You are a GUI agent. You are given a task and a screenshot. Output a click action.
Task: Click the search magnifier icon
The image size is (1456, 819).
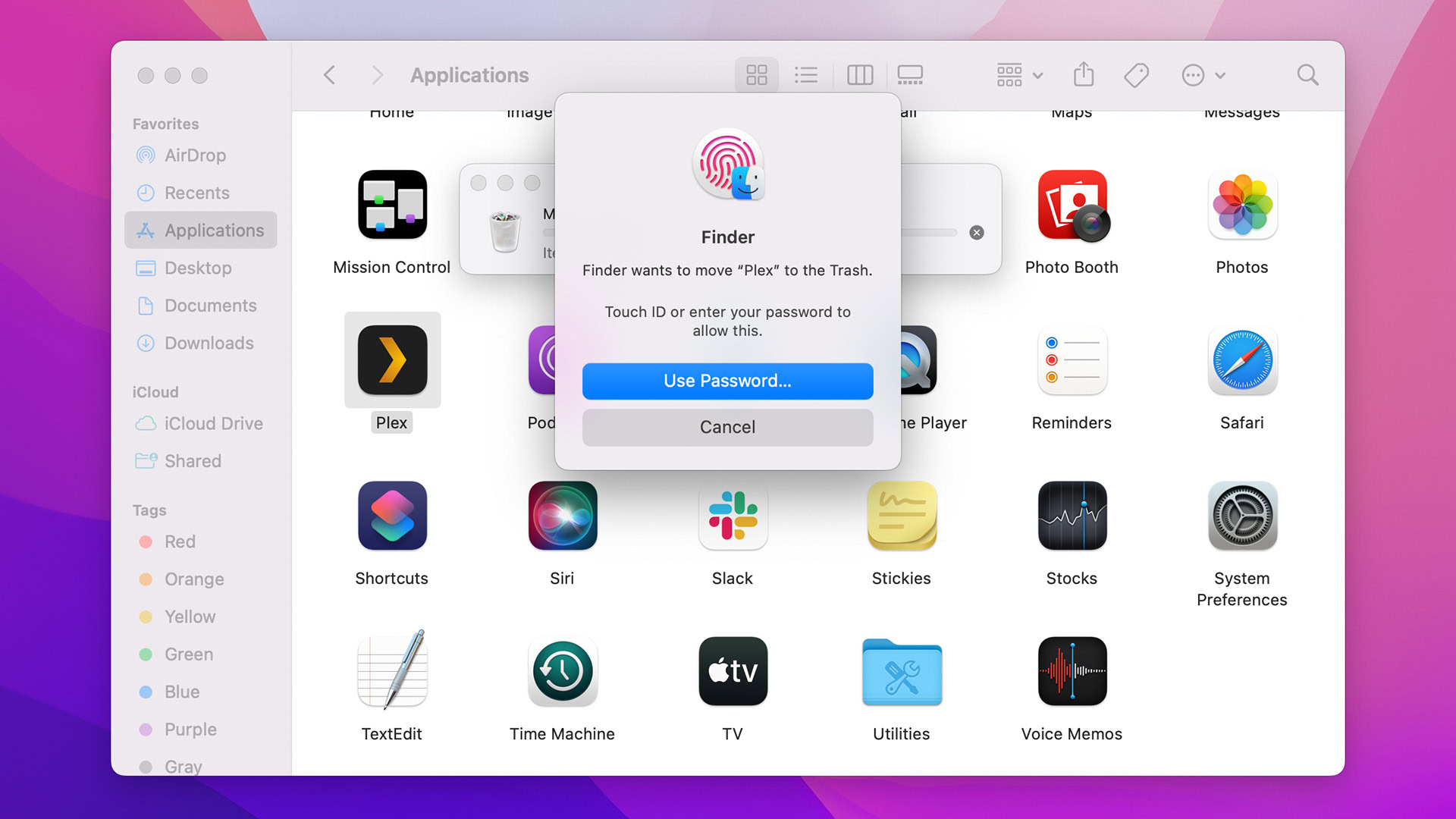pos(1307,75)
